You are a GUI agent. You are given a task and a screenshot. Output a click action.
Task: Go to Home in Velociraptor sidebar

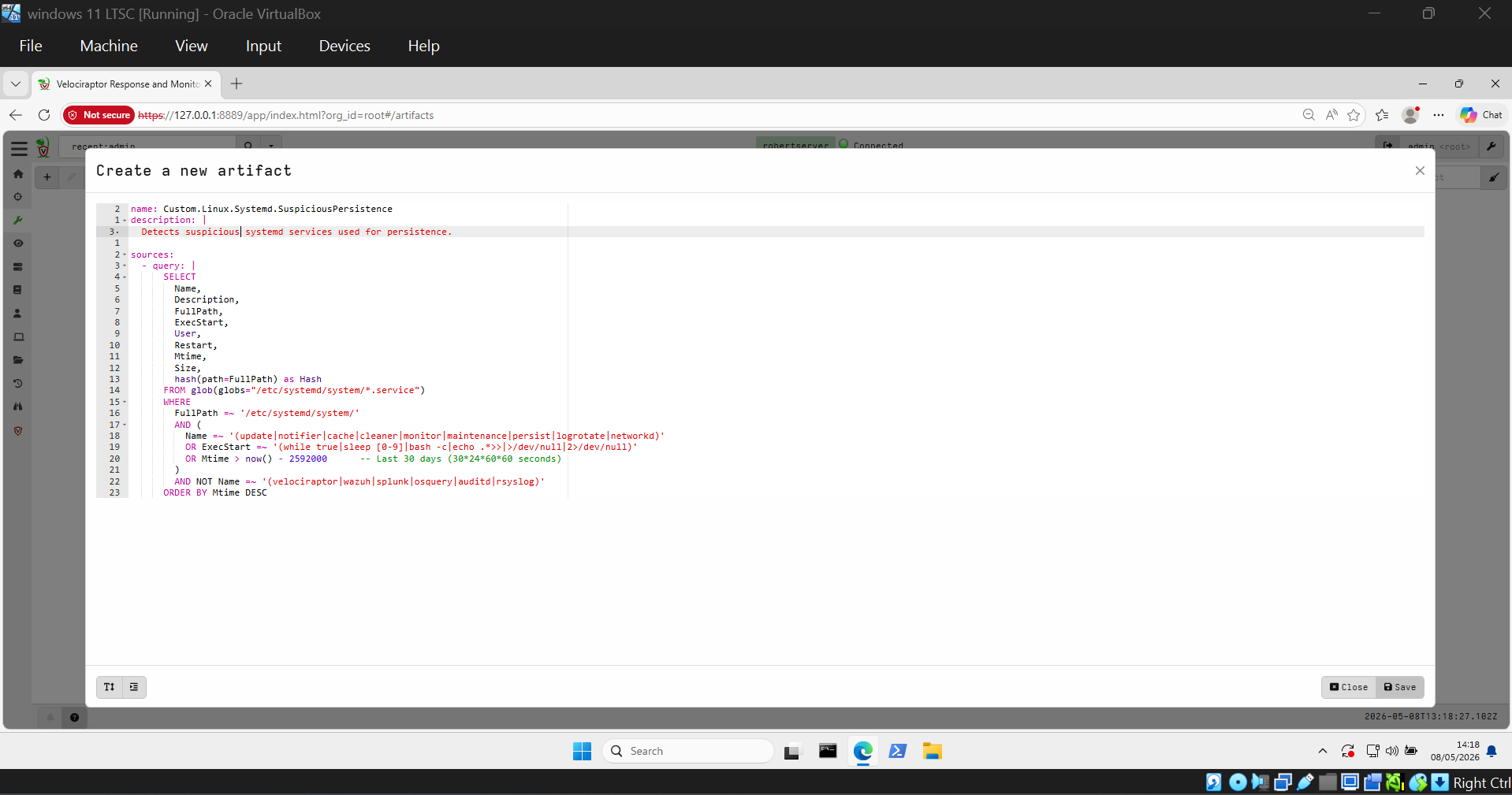18,174
